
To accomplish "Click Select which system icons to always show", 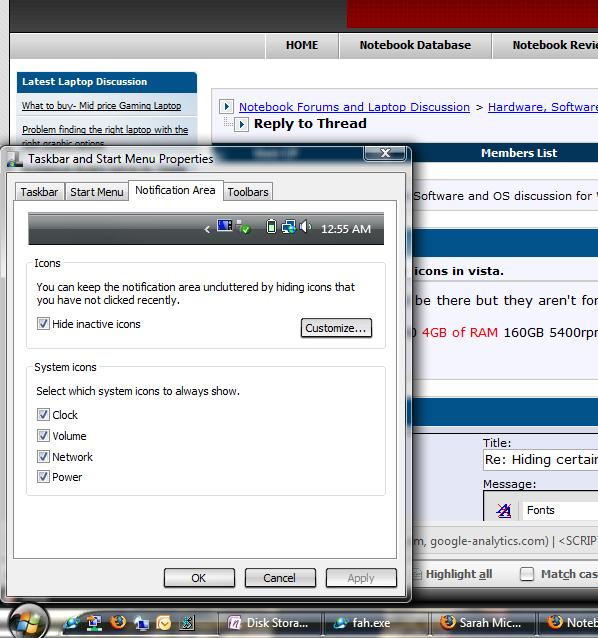I will point(138,391).
